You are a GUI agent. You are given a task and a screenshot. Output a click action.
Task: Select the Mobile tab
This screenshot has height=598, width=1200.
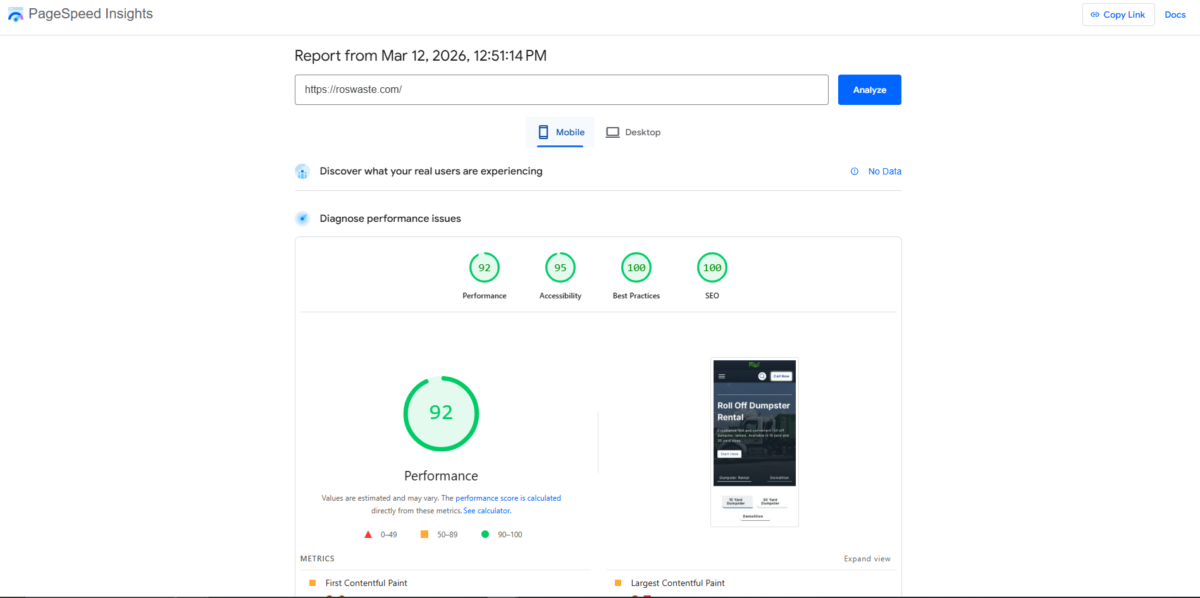pos(560,131)
